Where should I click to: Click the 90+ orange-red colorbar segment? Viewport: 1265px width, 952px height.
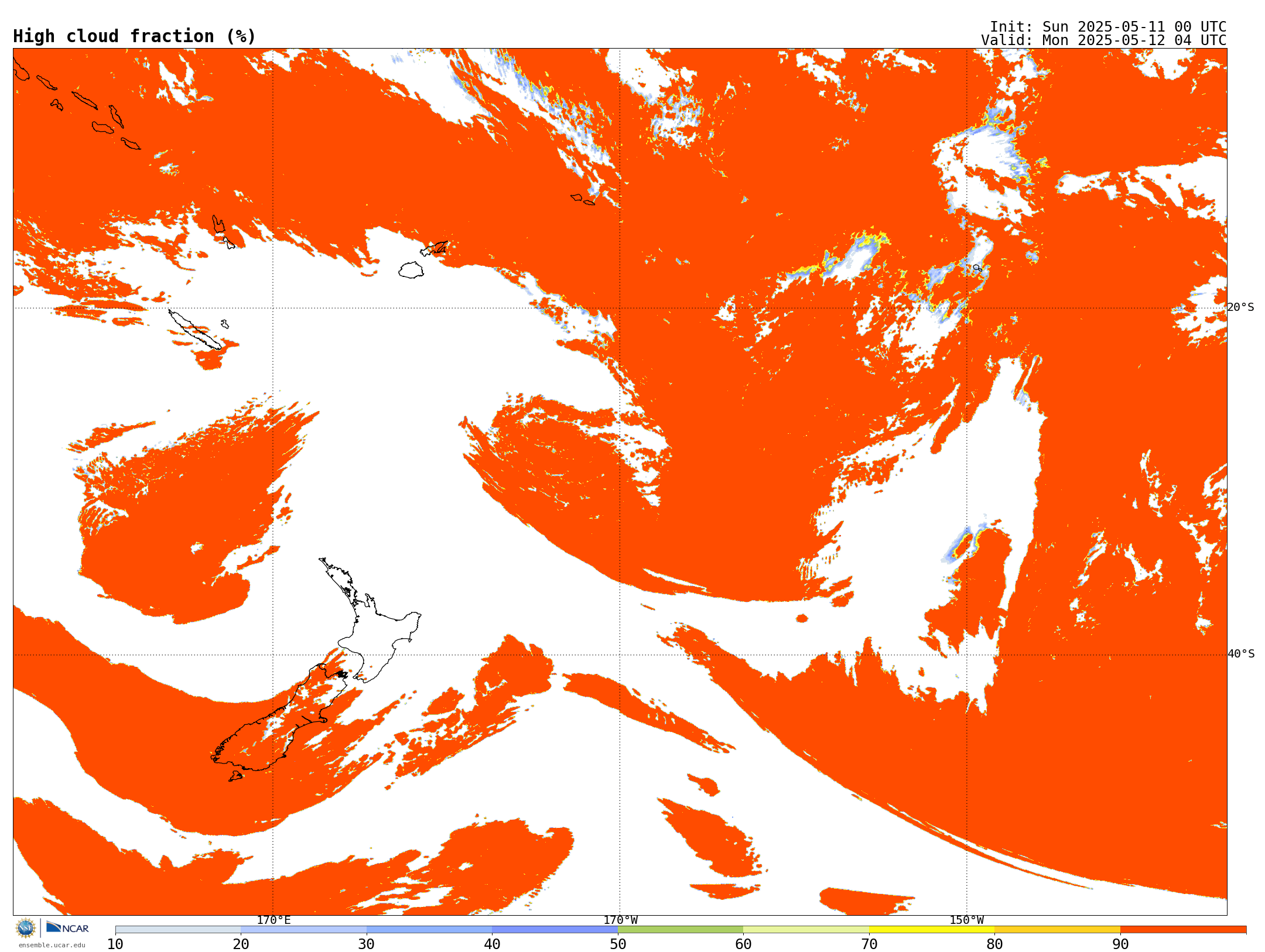[1184, 930]
